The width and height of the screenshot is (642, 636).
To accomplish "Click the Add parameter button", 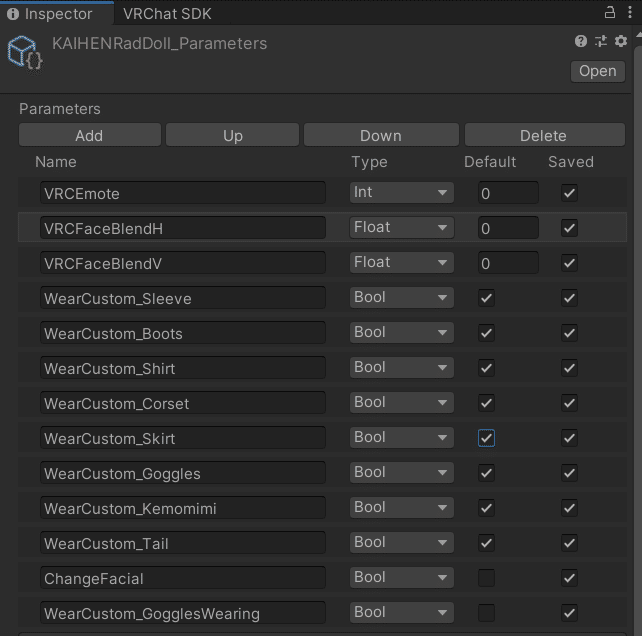I will pyautogui.click(x=89, y=136).
